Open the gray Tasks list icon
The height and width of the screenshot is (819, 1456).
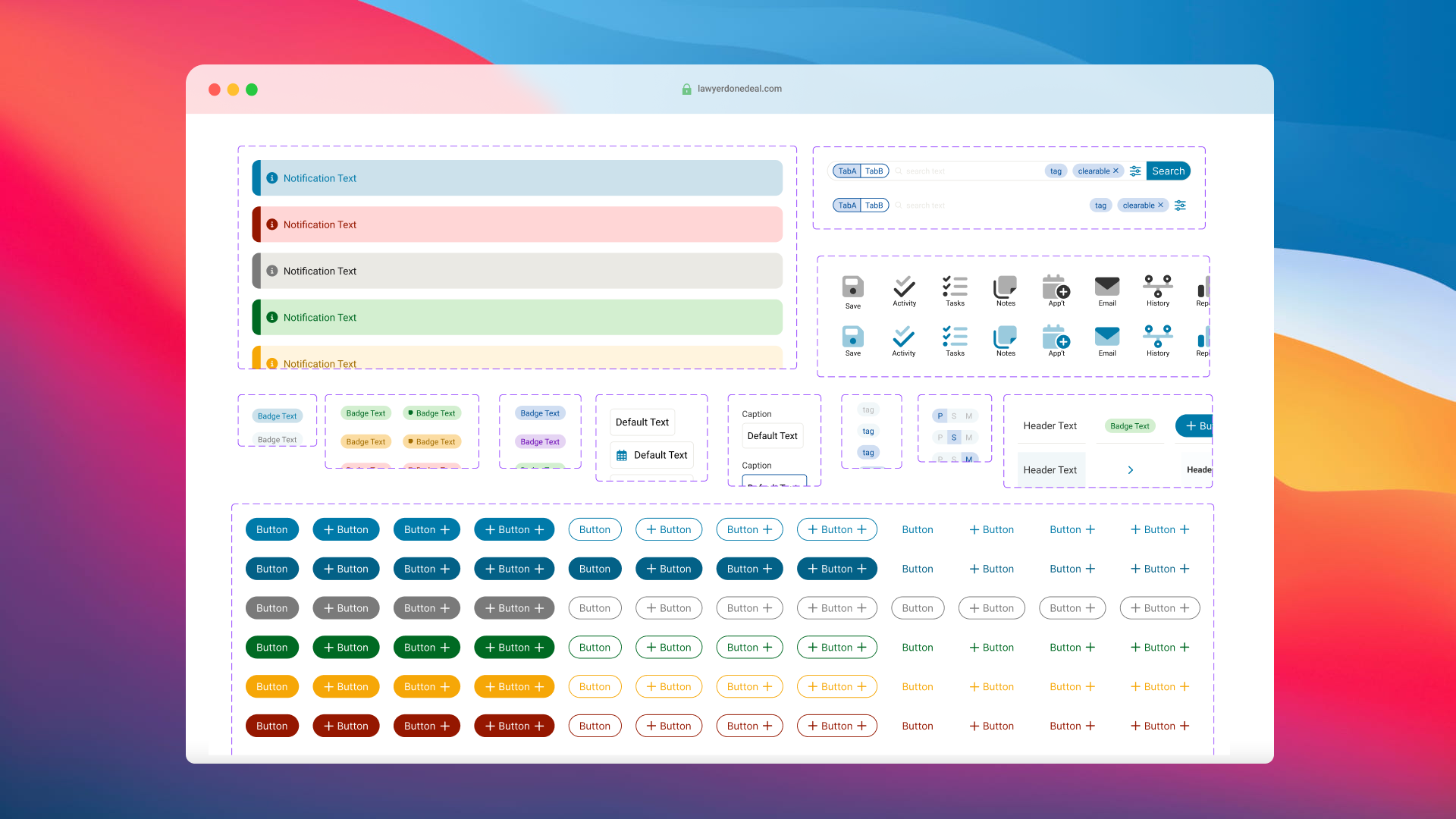tap(955, 287)
